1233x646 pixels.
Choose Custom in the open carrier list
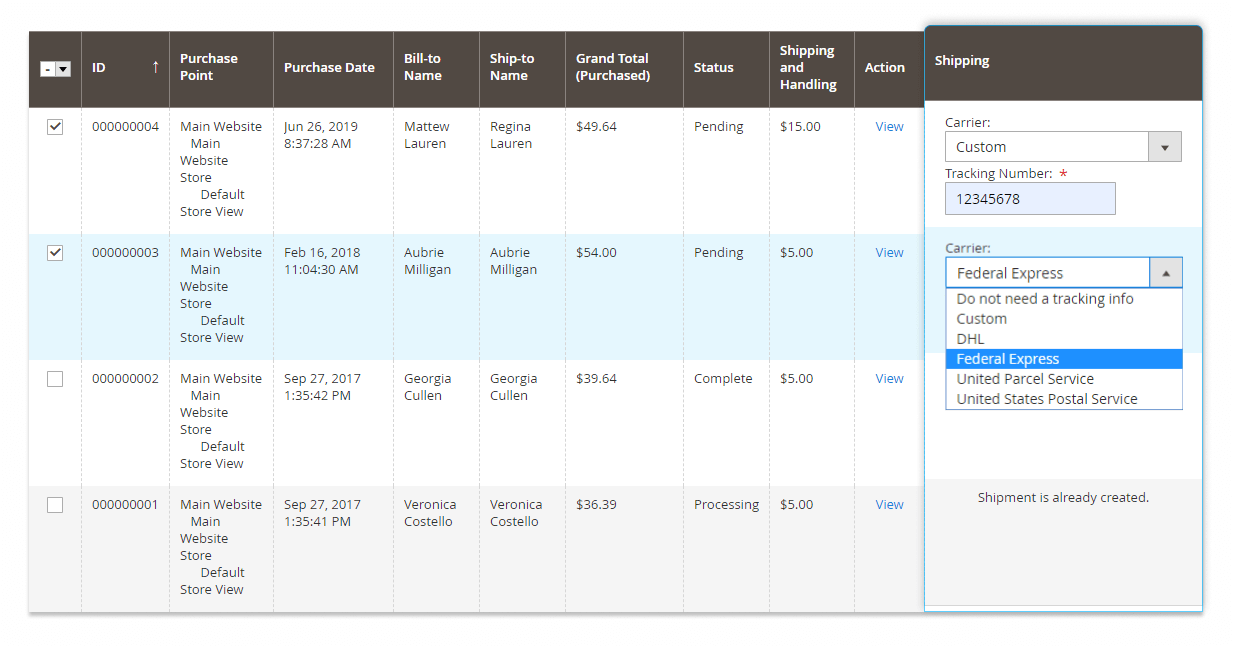(x=981, y=319)
